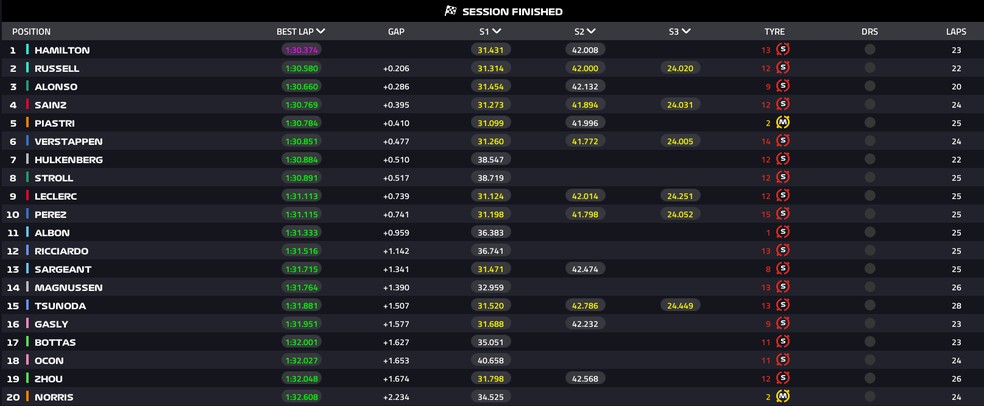The height and width of the screenshot is (406, 984).
Task: Open the BEST LAP column sort dropdown
Action: pos(321,31)
